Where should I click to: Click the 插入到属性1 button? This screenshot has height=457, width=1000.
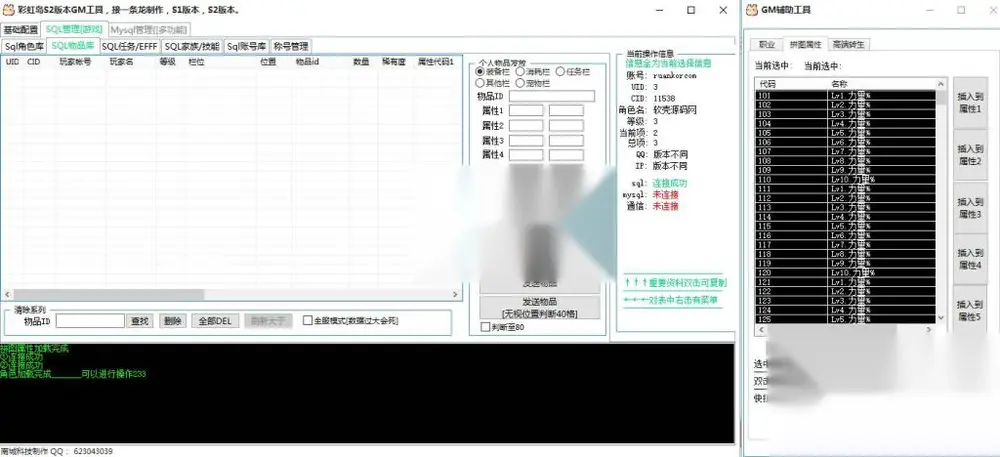[969, 103]
